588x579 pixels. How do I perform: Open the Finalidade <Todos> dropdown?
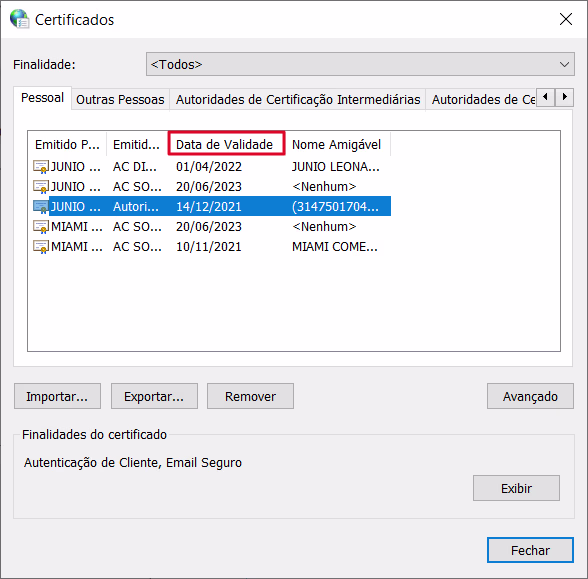360,64
